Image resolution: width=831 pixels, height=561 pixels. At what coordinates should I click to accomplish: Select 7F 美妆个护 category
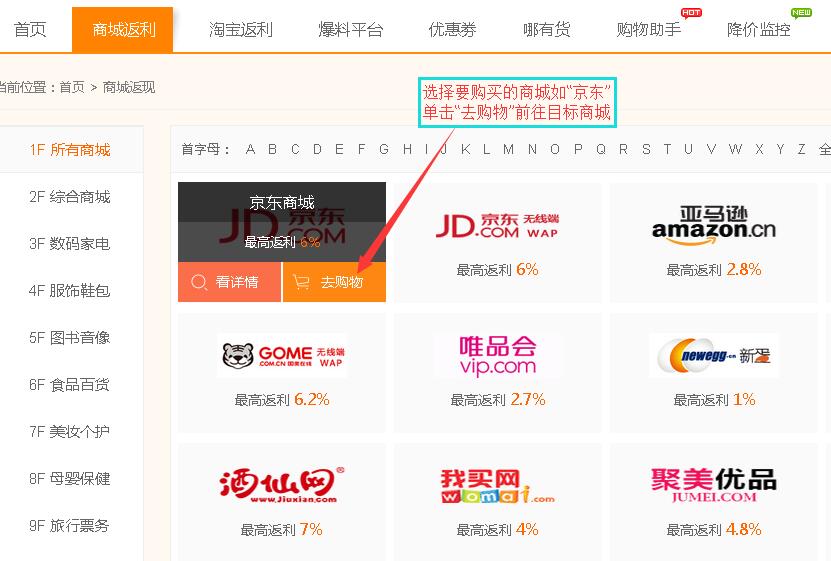[69, 432]
